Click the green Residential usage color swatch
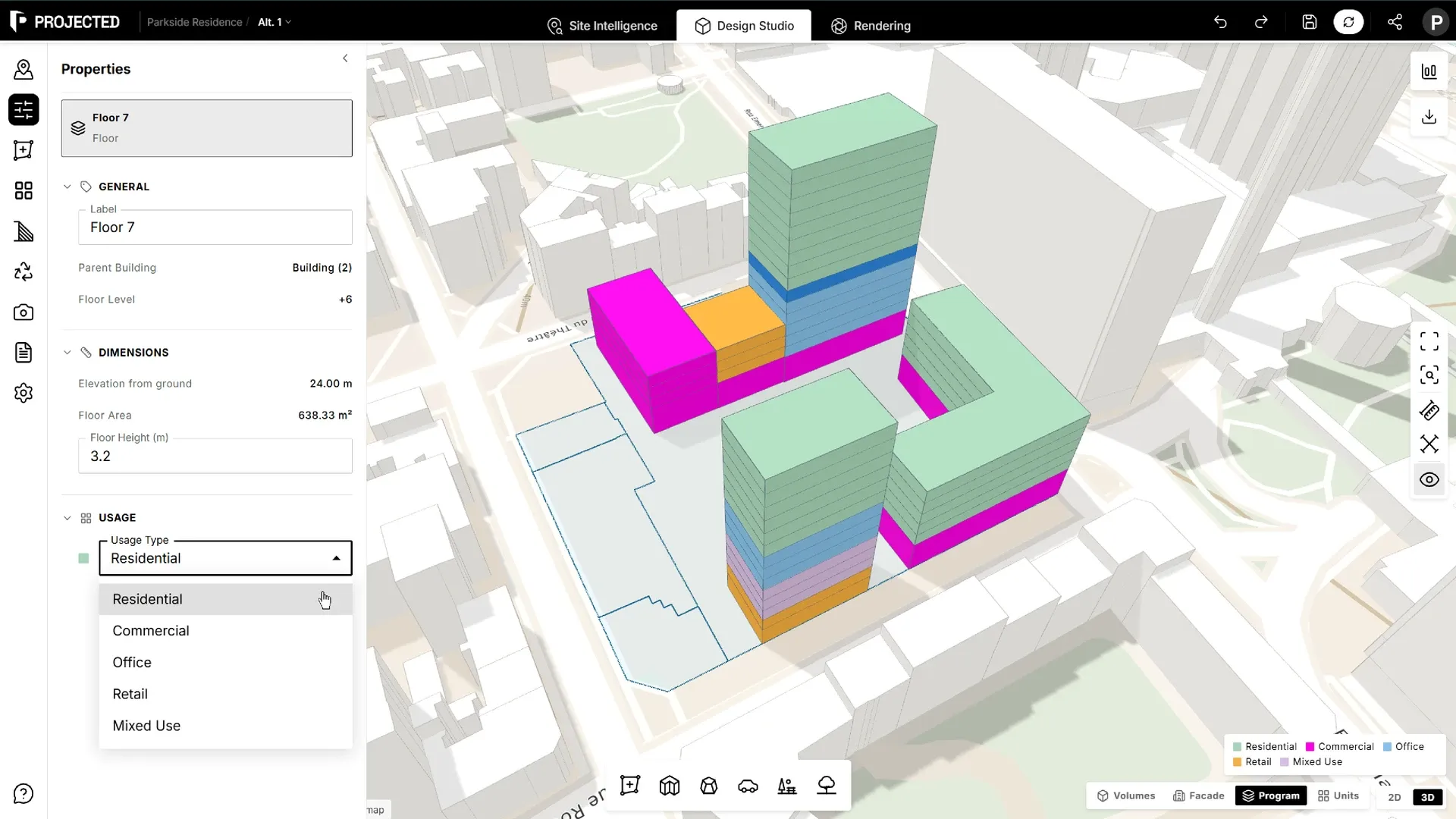This screenshot has width=1456, height=819. [83, 559]
